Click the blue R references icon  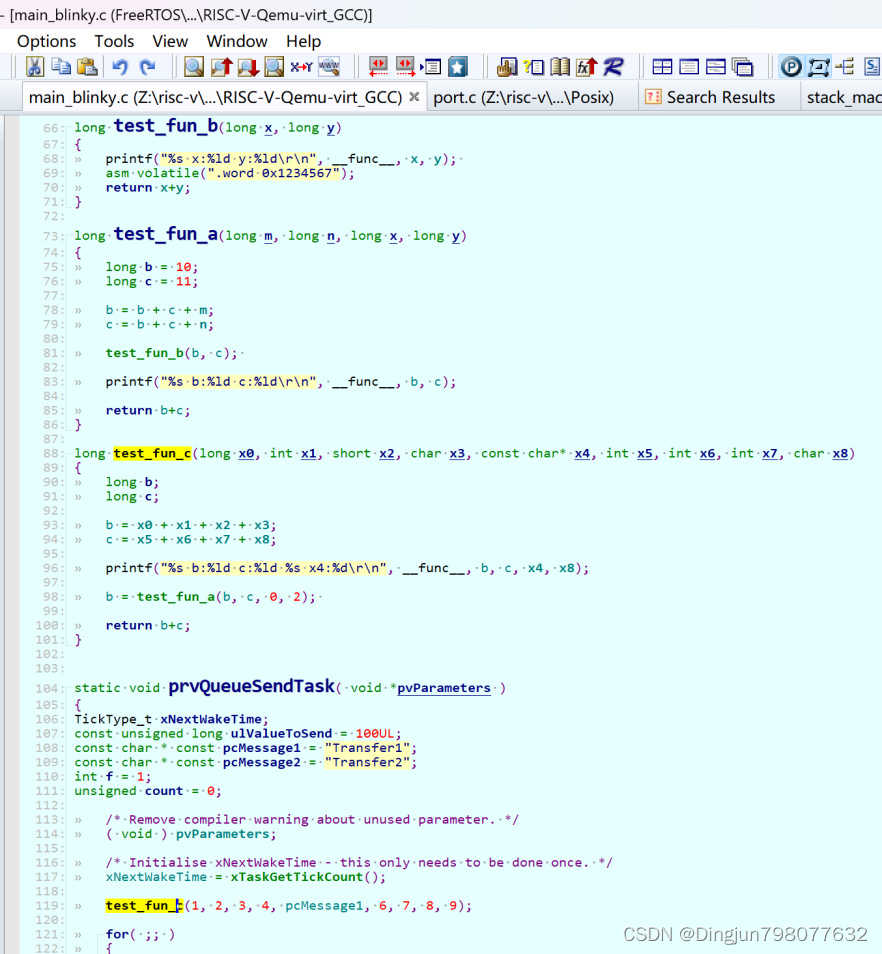click(613, 66)
